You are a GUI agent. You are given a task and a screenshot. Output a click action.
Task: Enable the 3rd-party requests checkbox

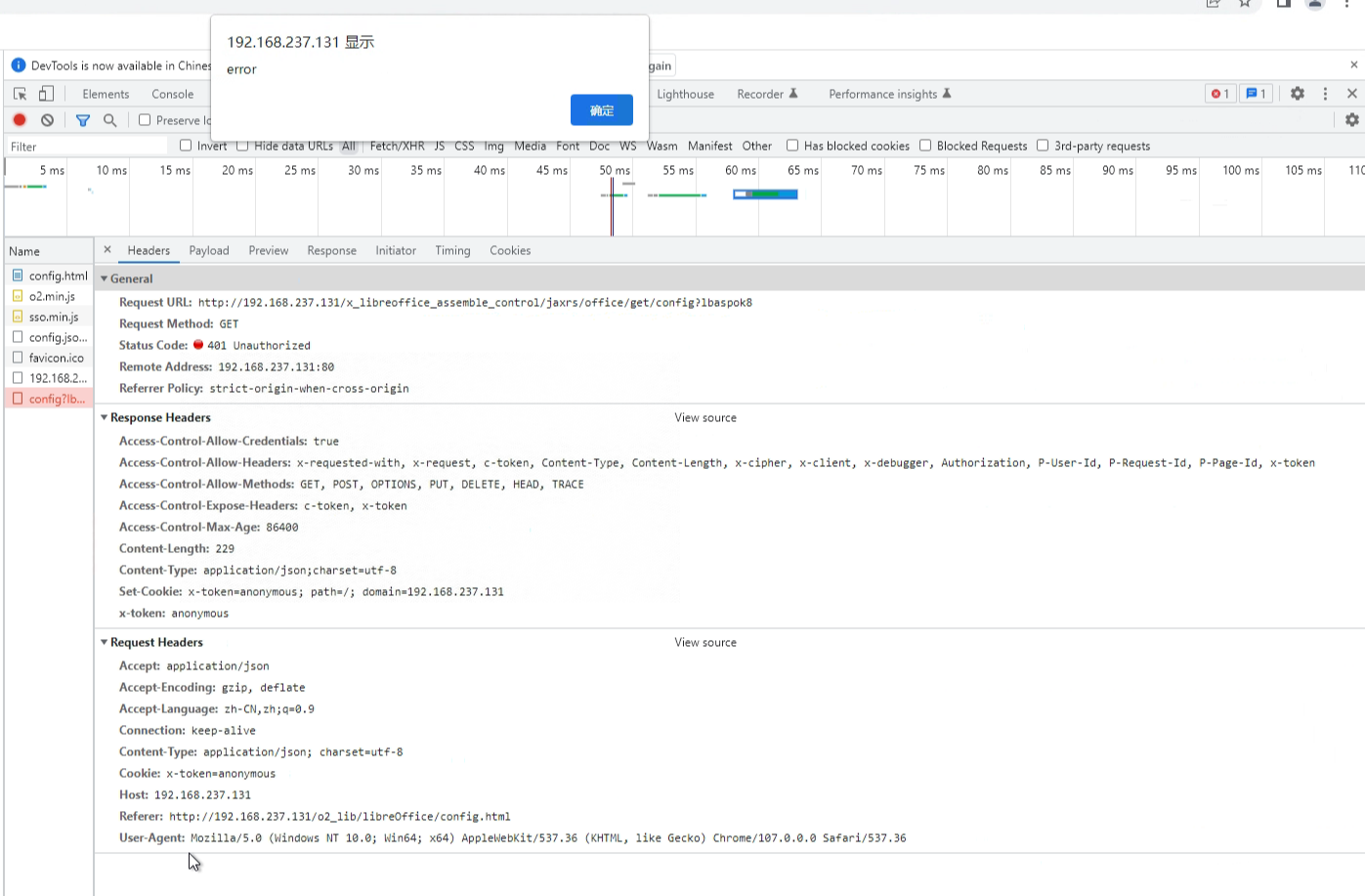click(1043, 146)
